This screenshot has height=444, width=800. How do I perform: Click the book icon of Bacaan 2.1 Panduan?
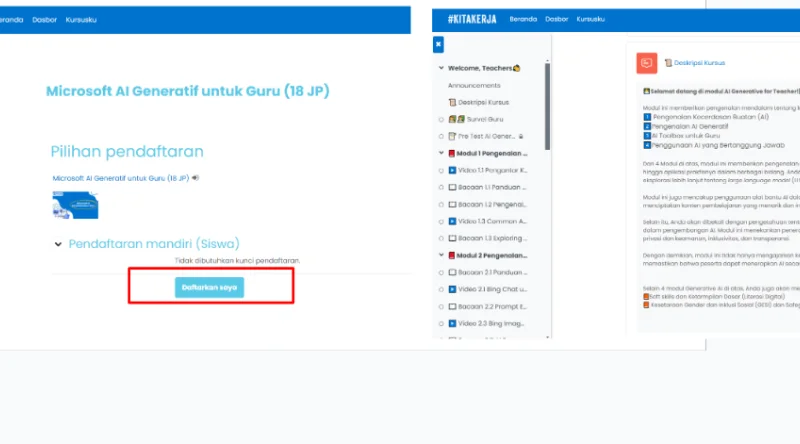[x=452, y=273]
